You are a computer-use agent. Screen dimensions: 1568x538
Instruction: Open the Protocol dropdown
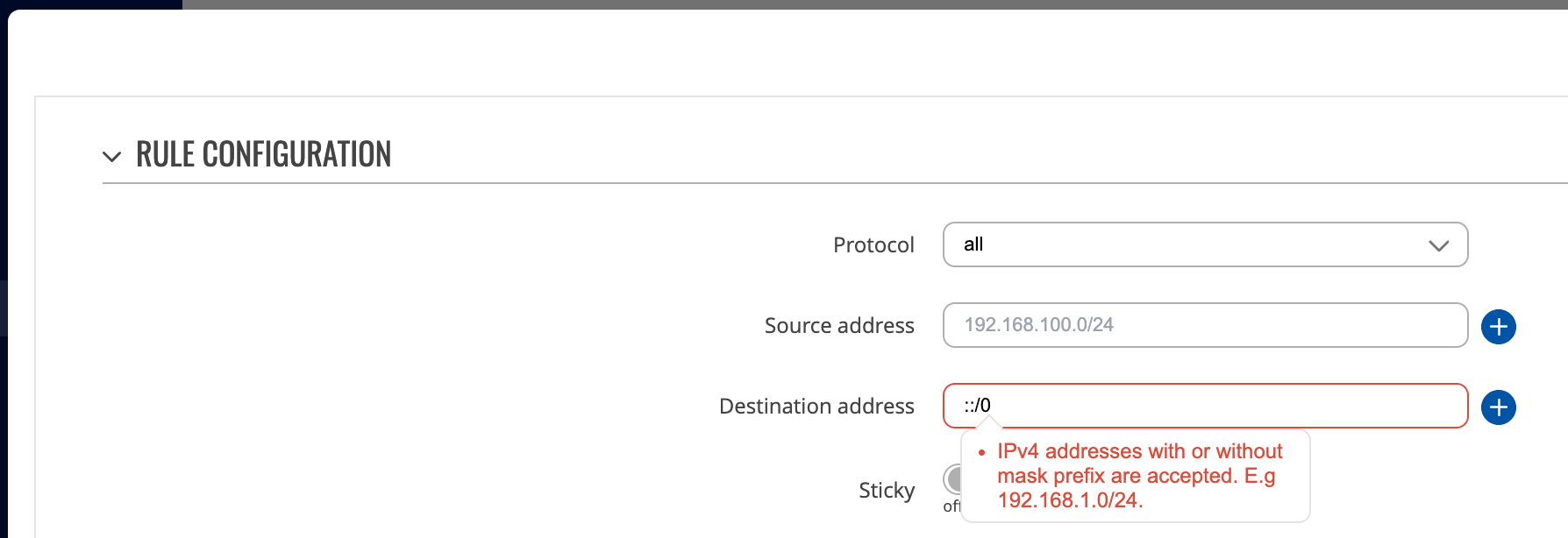[x=1205, y=244]
